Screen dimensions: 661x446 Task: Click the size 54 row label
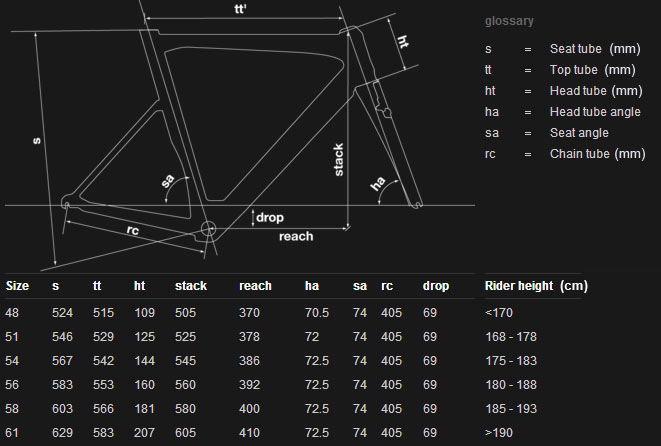click(14, 361)
